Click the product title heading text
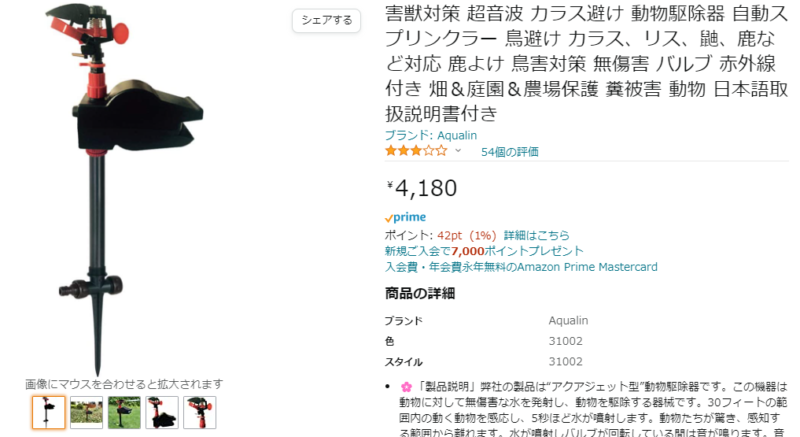800x437 pixels. coord(587,64)
